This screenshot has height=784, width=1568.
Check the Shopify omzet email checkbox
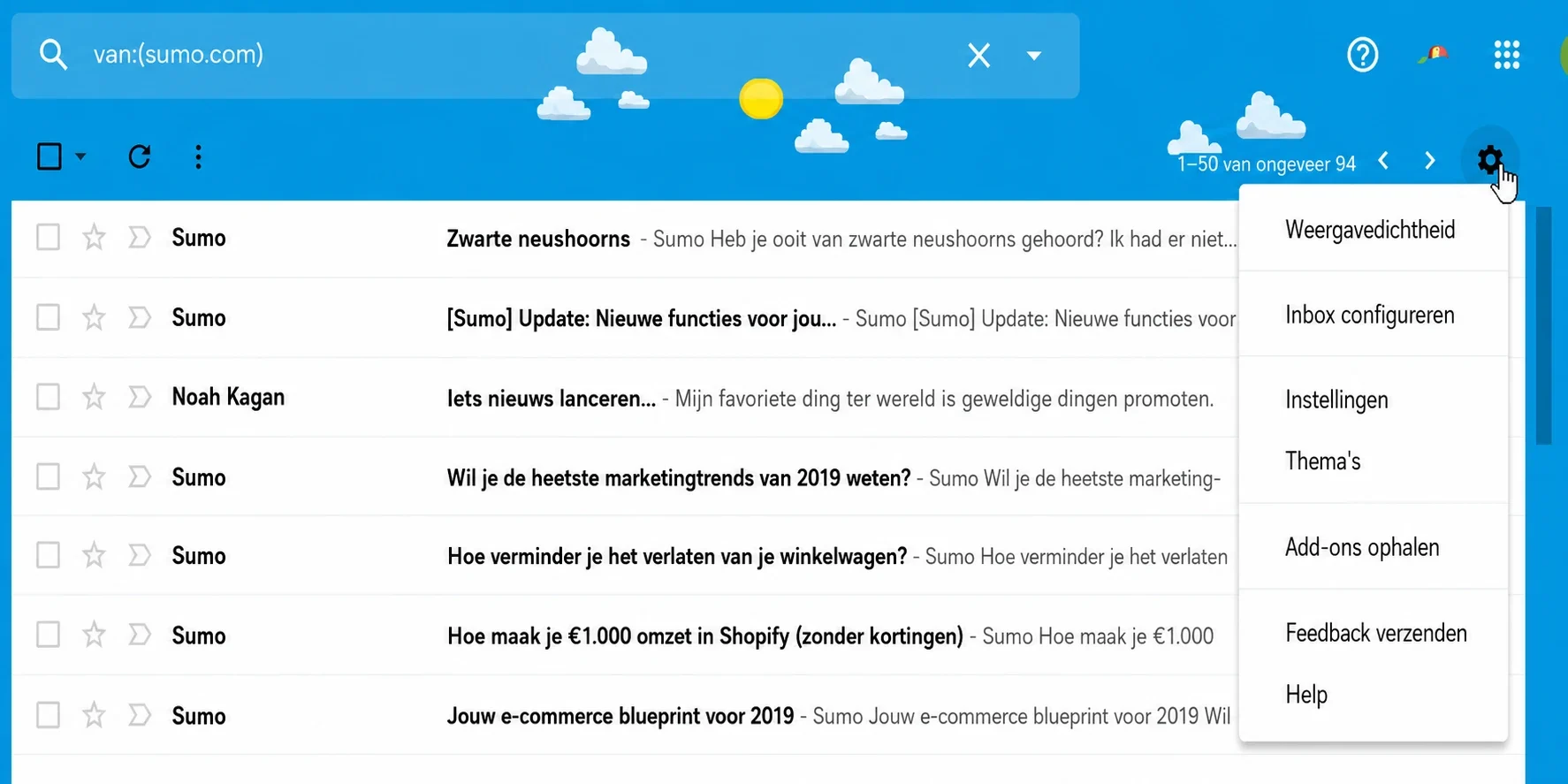pos(48,635)
